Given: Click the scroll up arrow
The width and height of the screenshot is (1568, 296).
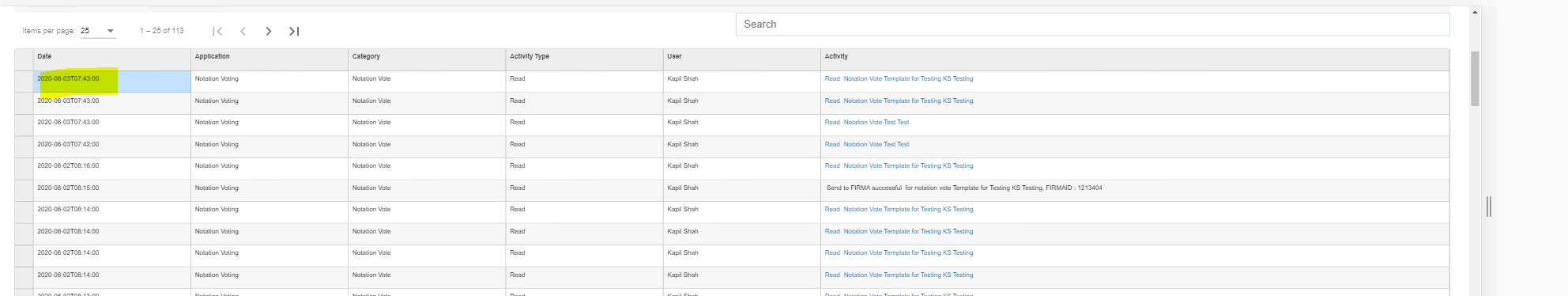Looking at the screenshot, I should [x=1475, y=13].
